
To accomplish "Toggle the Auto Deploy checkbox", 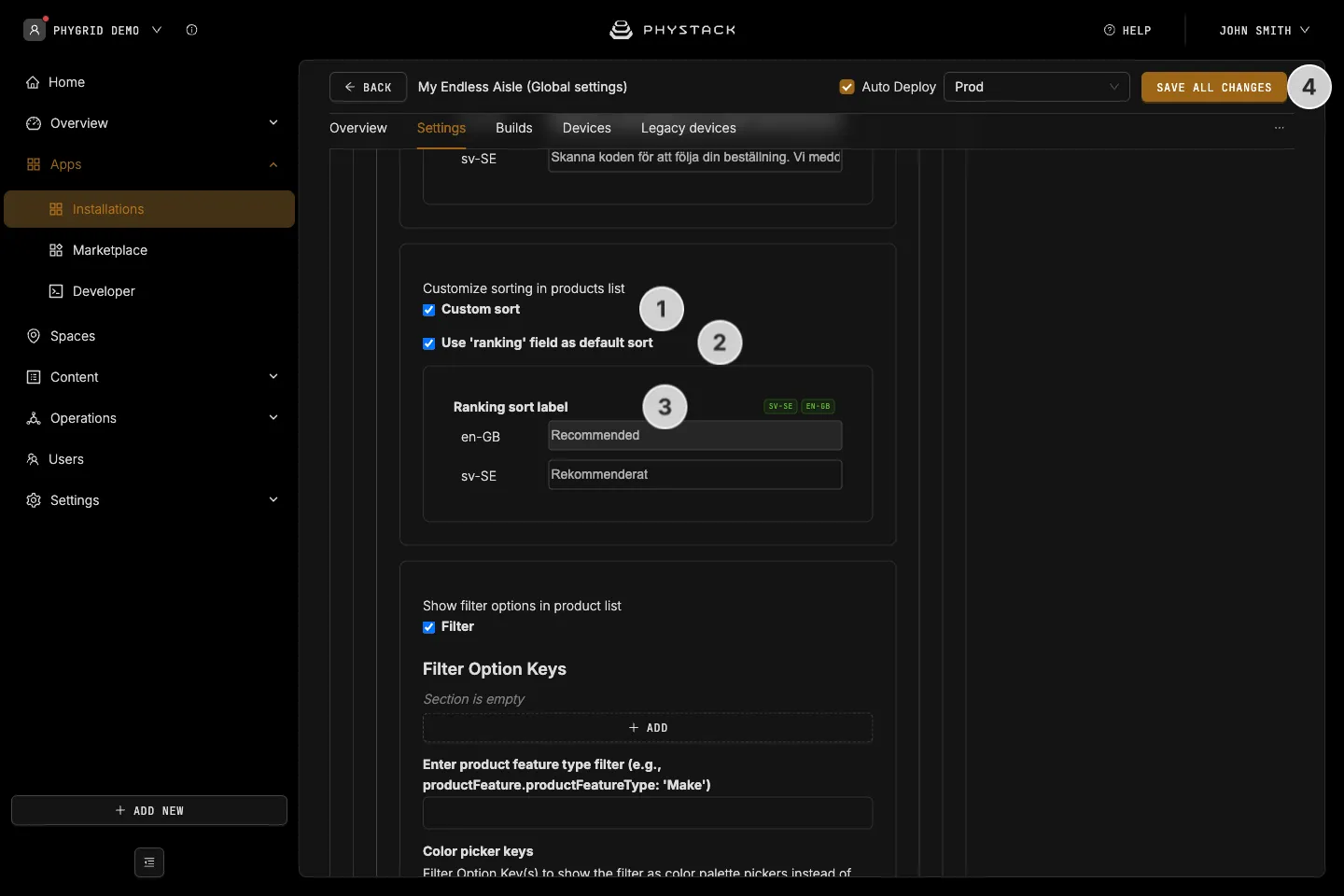I will pyautogui.click(x=847, y=87).
